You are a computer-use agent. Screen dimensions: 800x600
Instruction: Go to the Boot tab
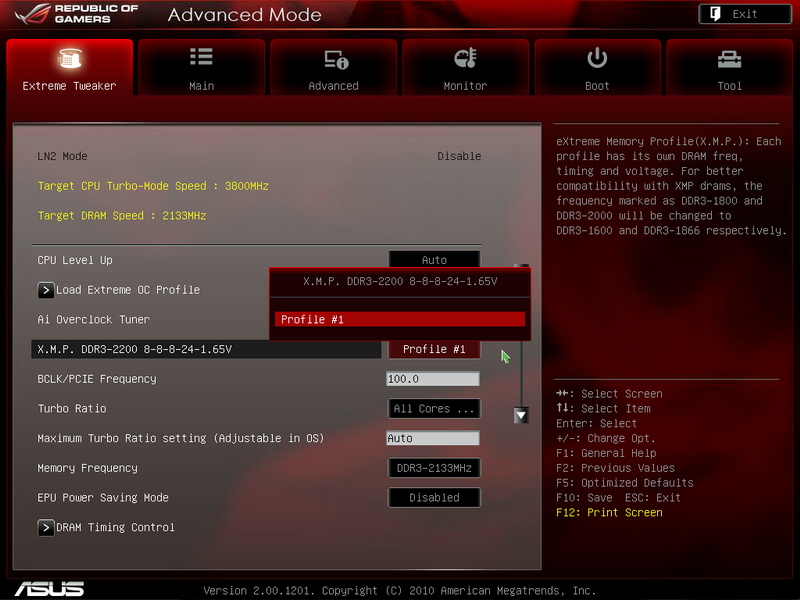pos(597,67)
